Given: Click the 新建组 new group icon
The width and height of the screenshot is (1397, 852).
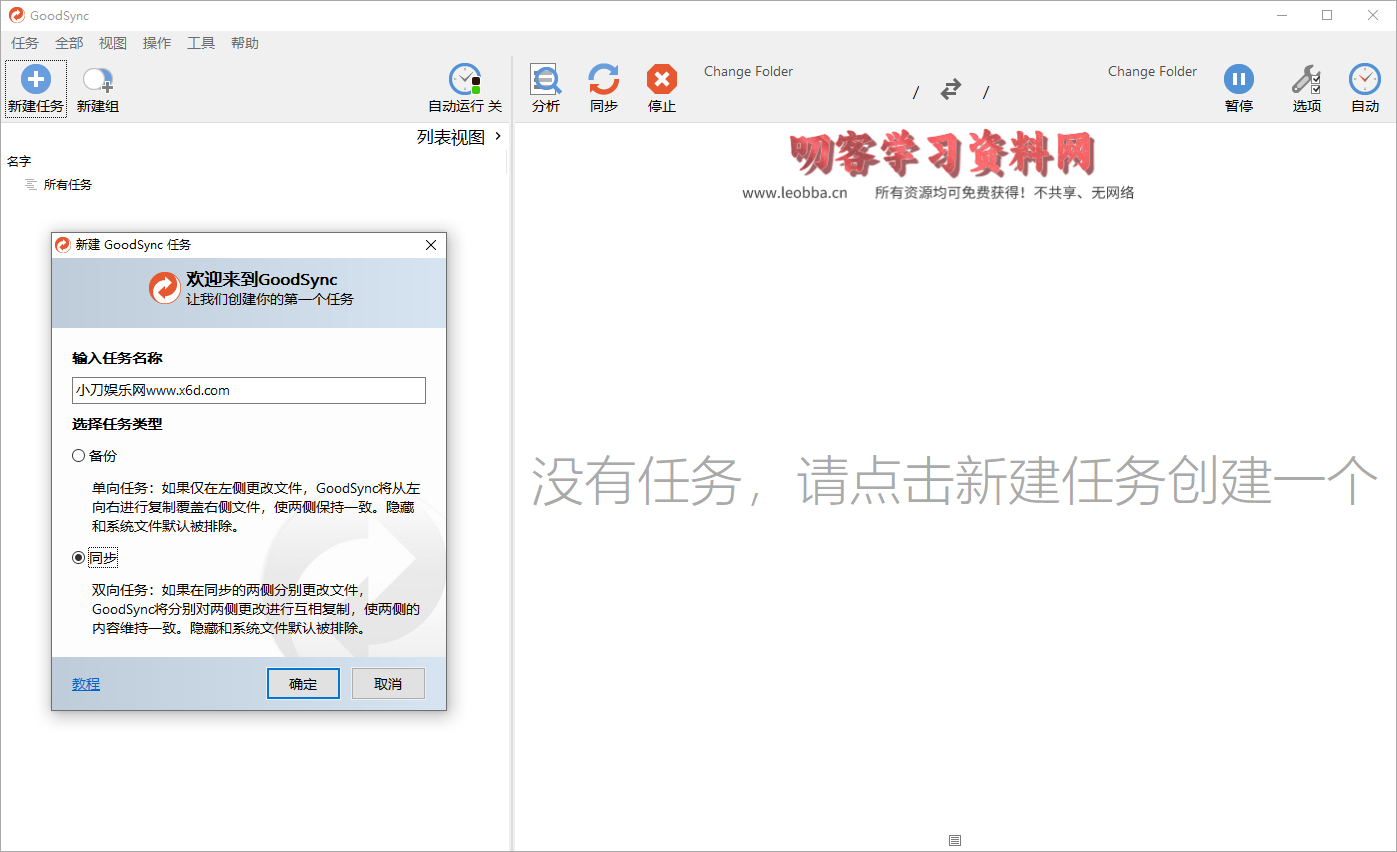Looking at the screenshot, I should (x=97, y=80).
